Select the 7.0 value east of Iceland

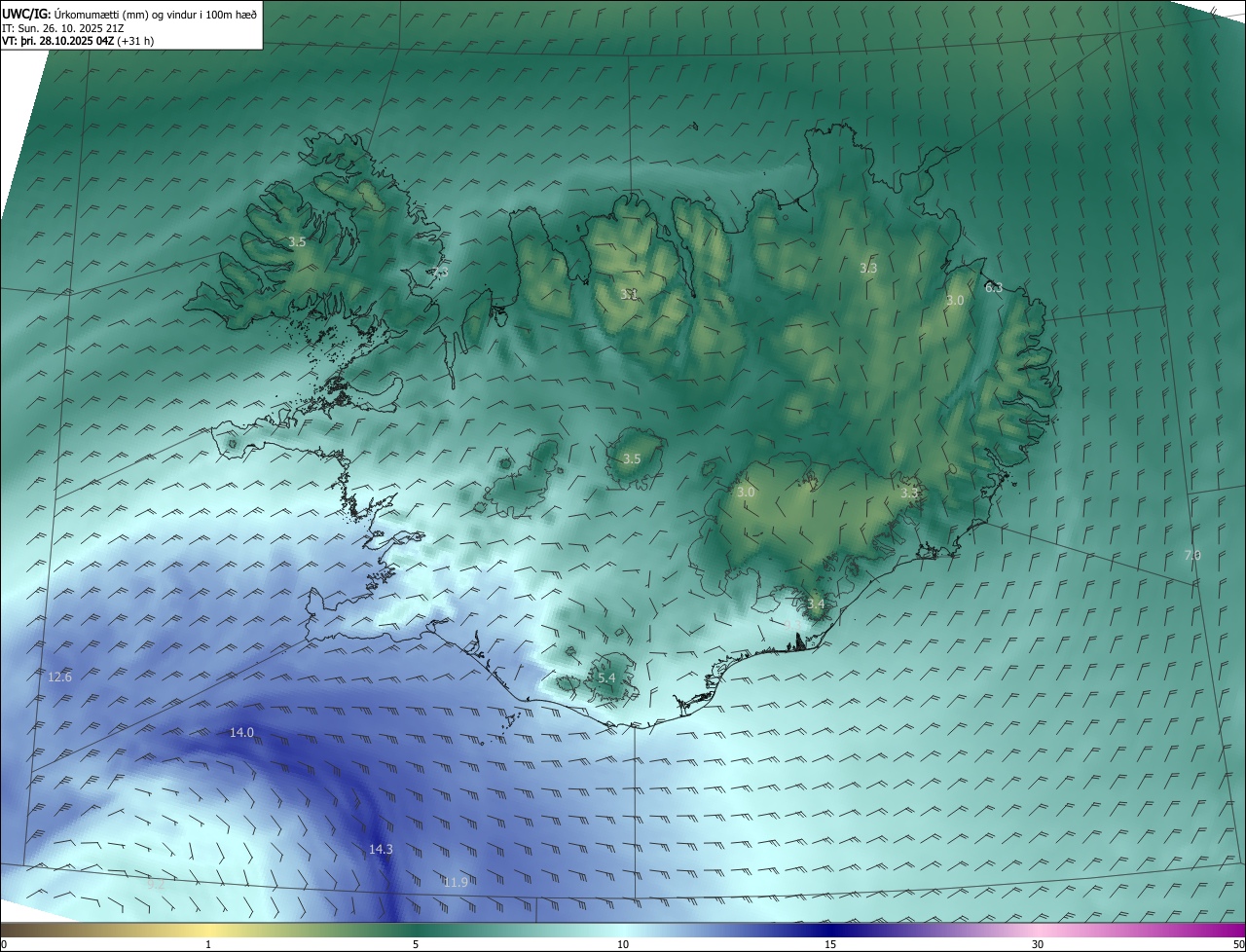pos(1192,556)
